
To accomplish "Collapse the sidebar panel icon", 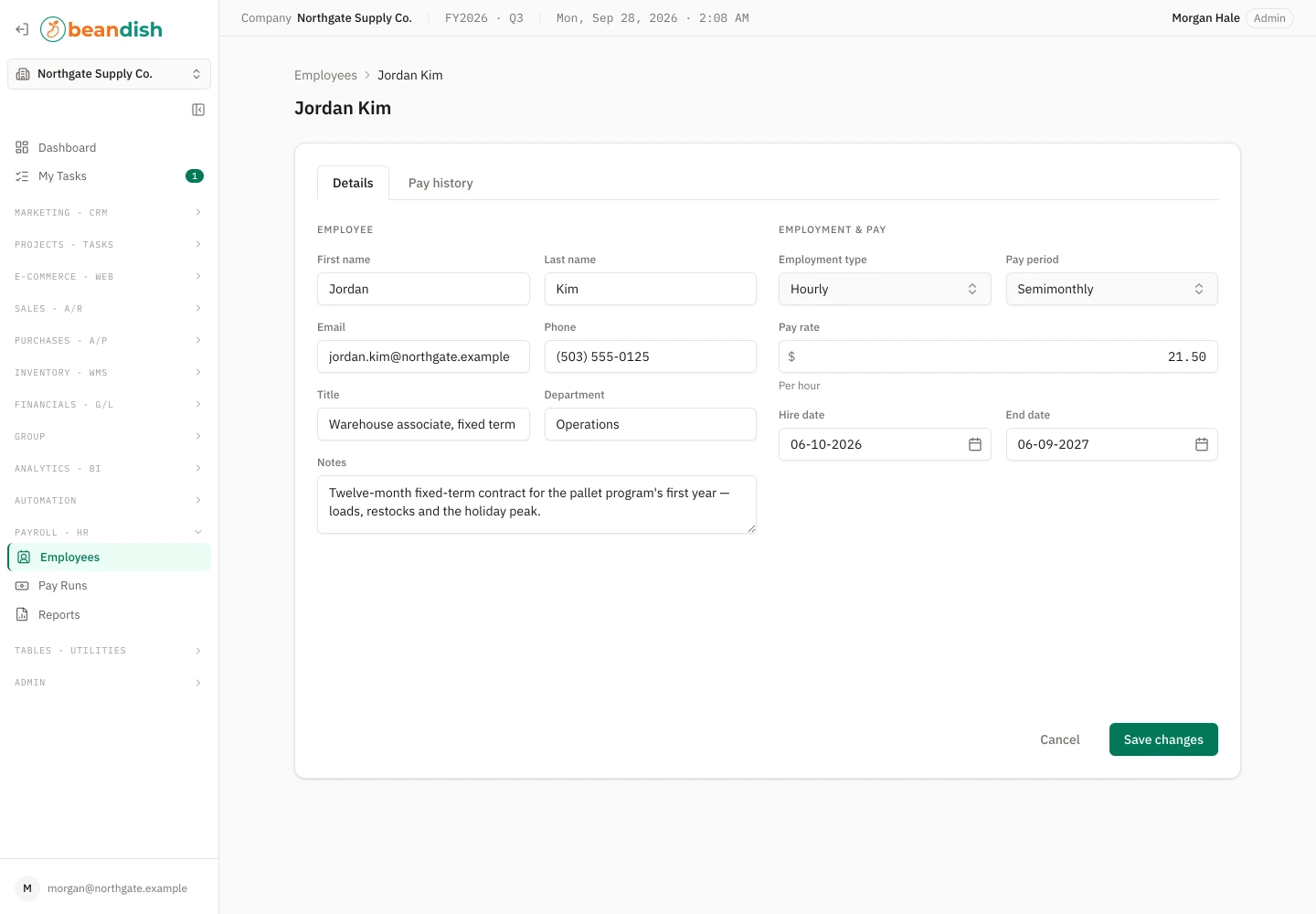I will 198,110.
